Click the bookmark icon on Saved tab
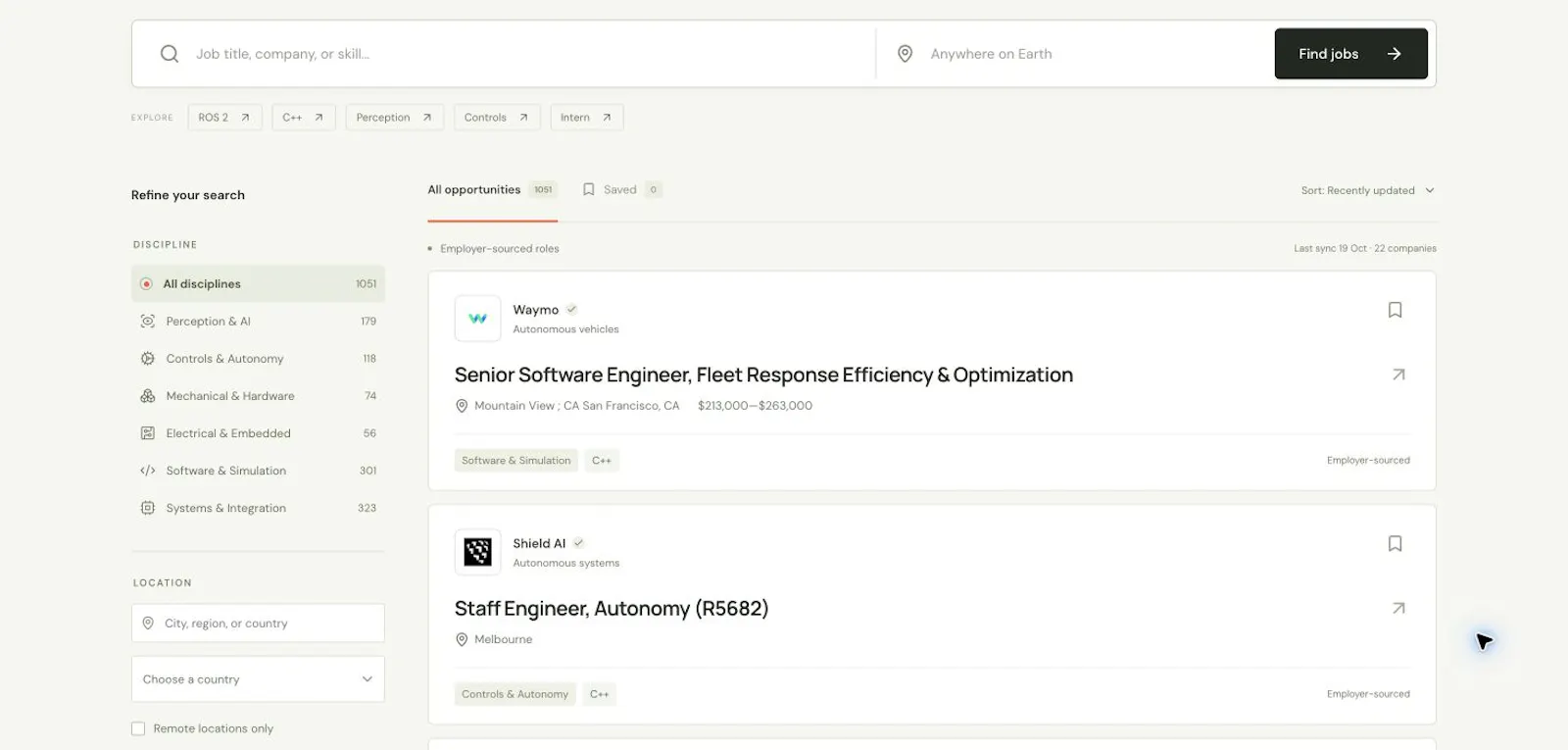The image size is (1568, 750). pyautogui.click(x=589, y=190)
